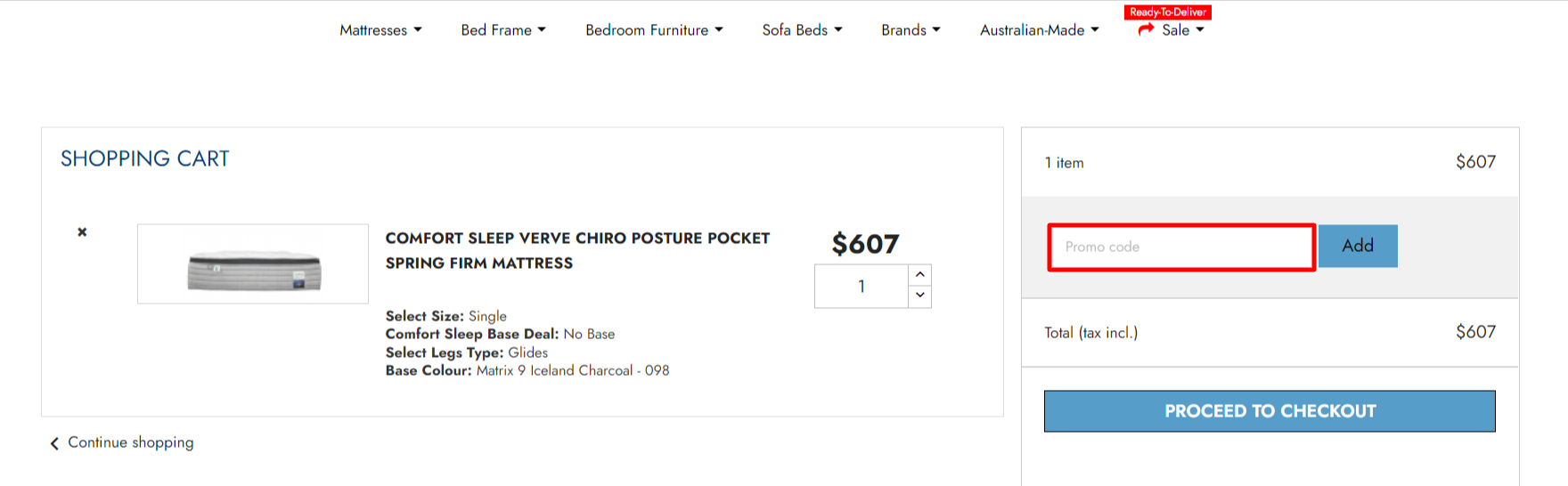The height and width of the screenshot is (486, 1568).
Task: Click the Continue shopping back chevron
Action: (x=54, y=443)
